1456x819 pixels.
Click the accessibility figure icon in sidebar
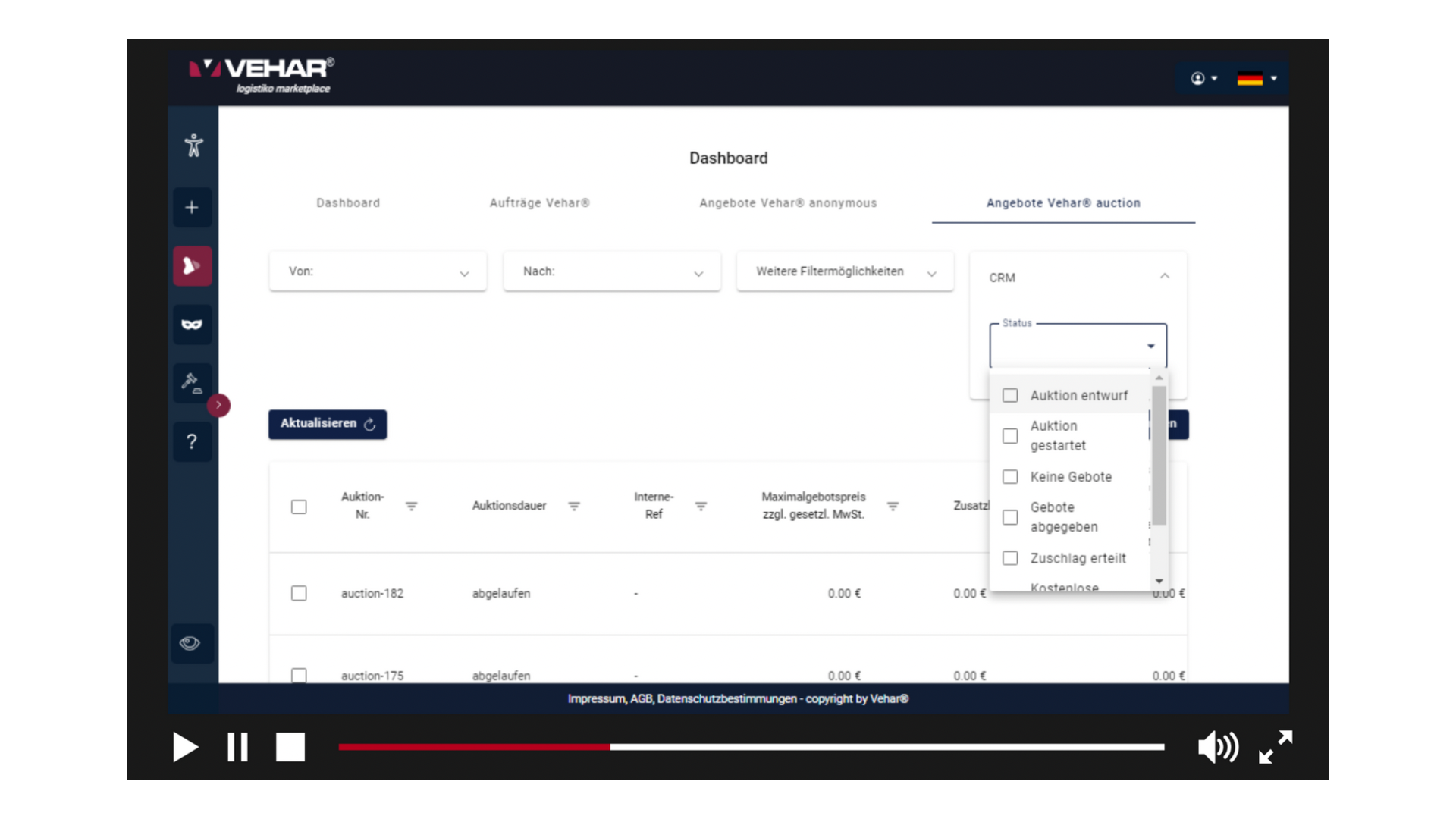(193, 146)
